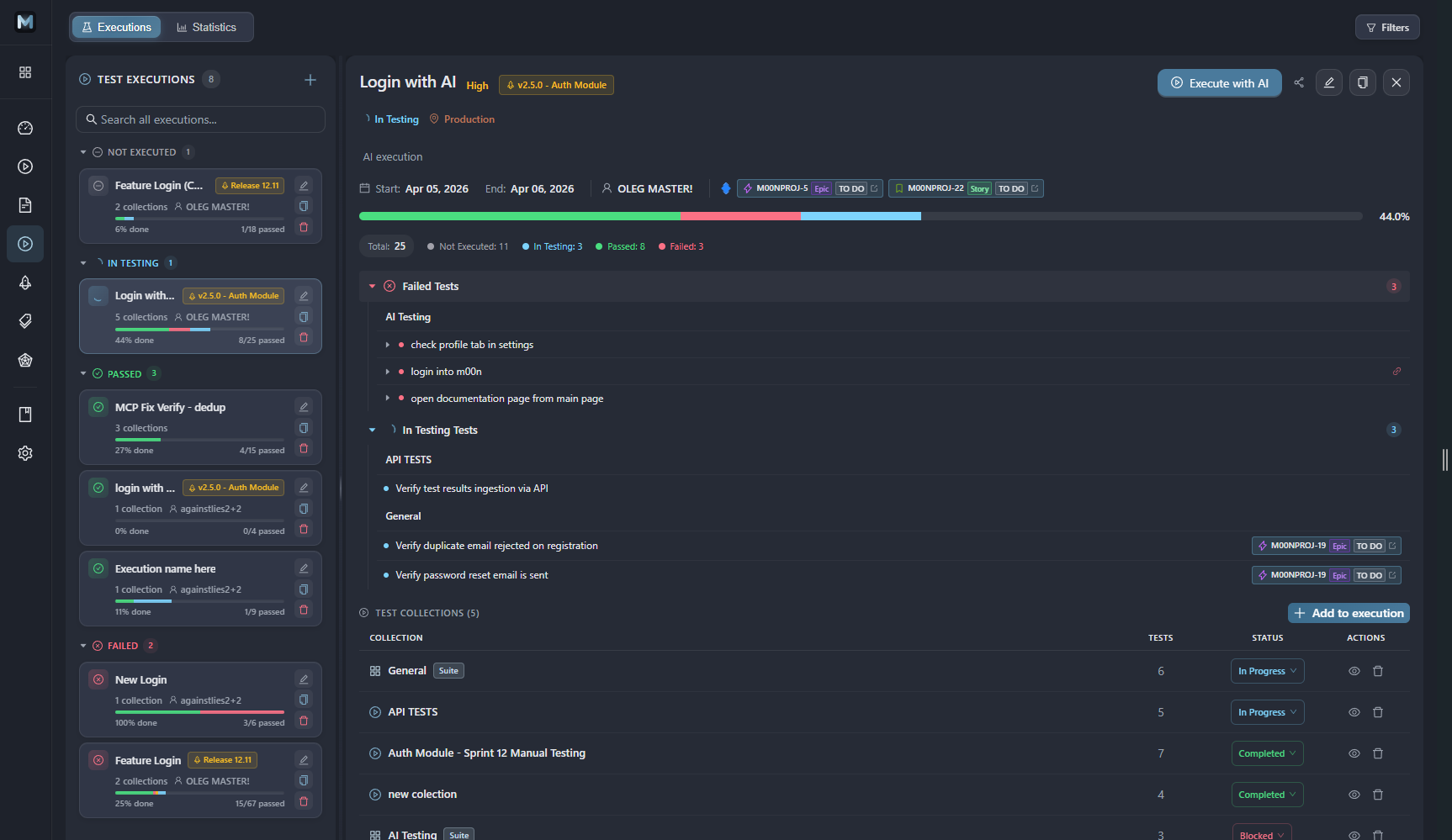
Task: Duplicate Login with AI using header copy icon
Action: pyautogui.click(x=1363, y=82)
